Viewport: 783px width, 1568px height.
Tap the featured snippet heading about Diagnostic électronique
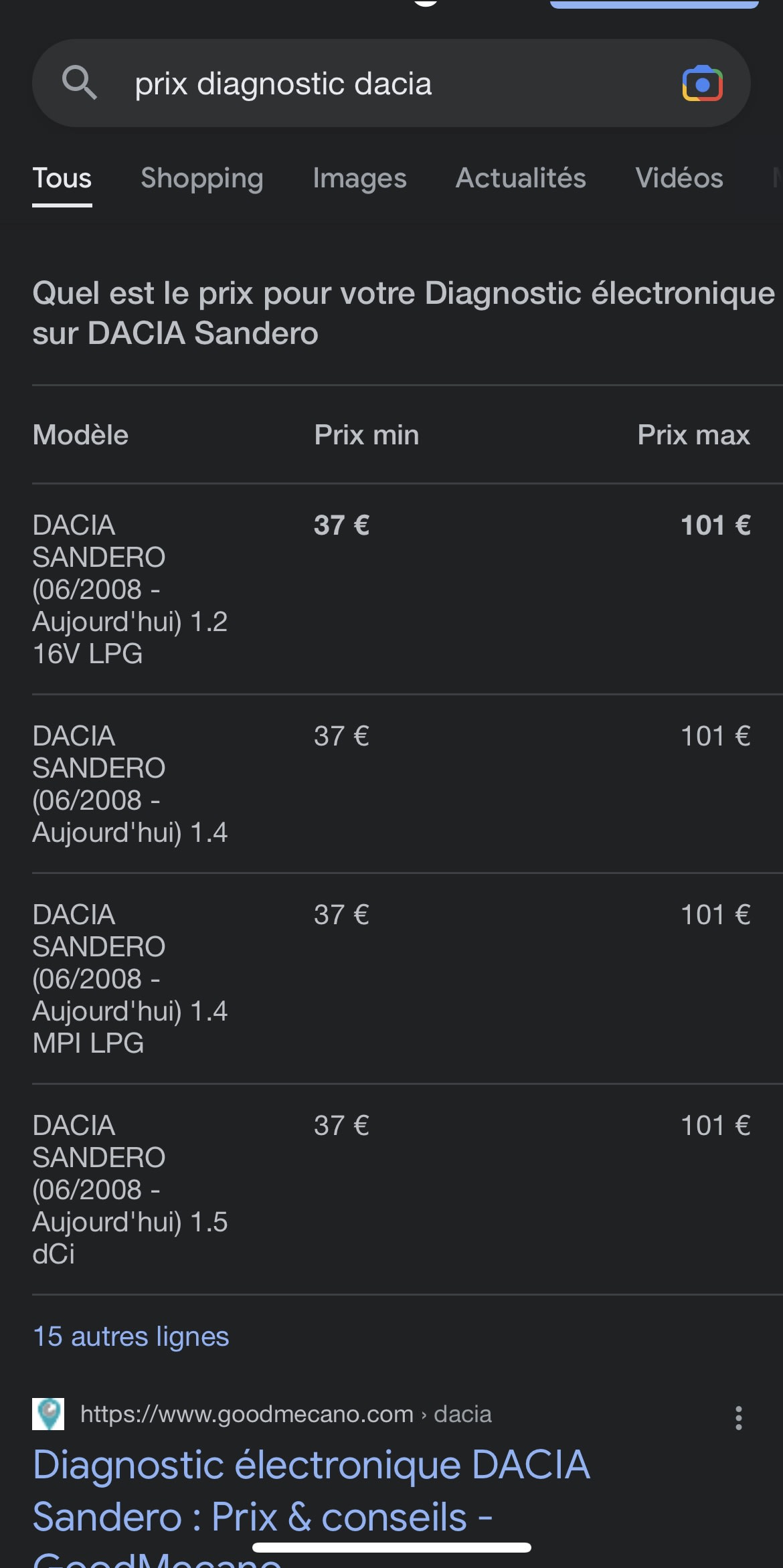[x=403, y=313]
